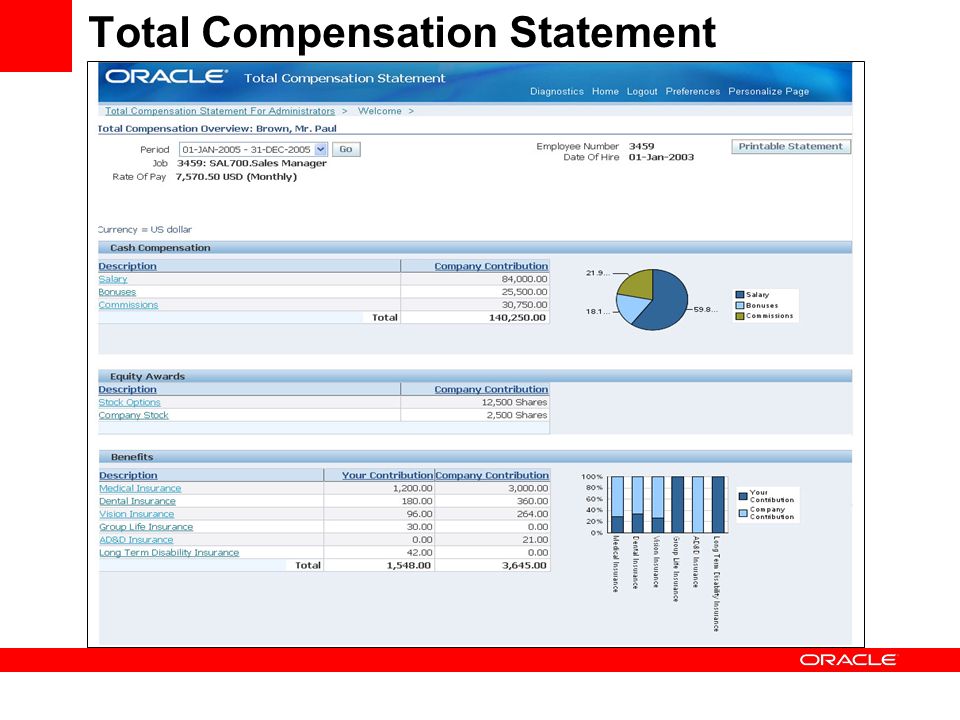Open the Period dropdown arrow
Image resolution: width=960 pixels, height=720 pixels.
(321, 149)
